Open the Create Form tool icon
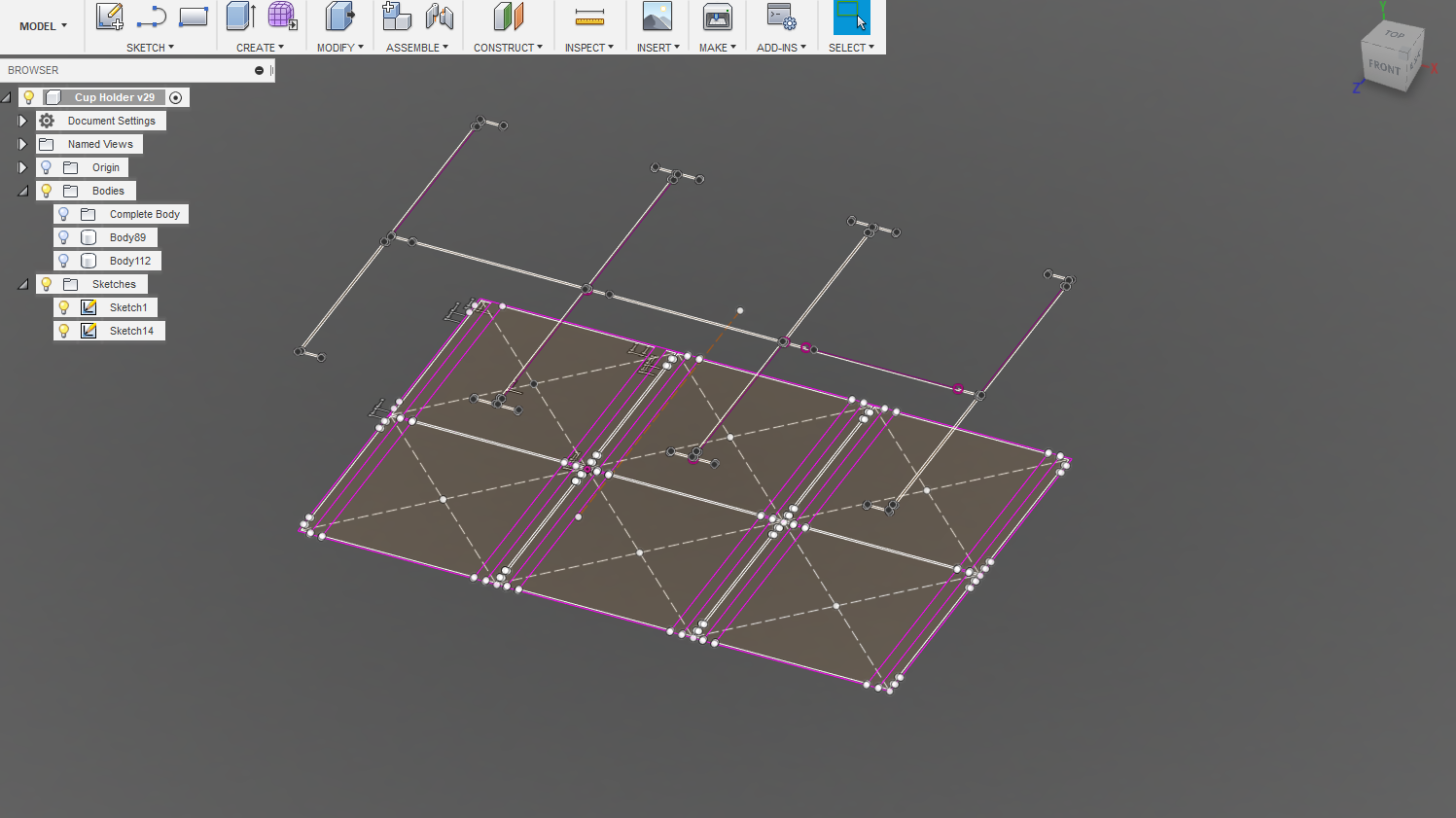The height and width of the screenshot is (818, 1456). pos(282,17)
